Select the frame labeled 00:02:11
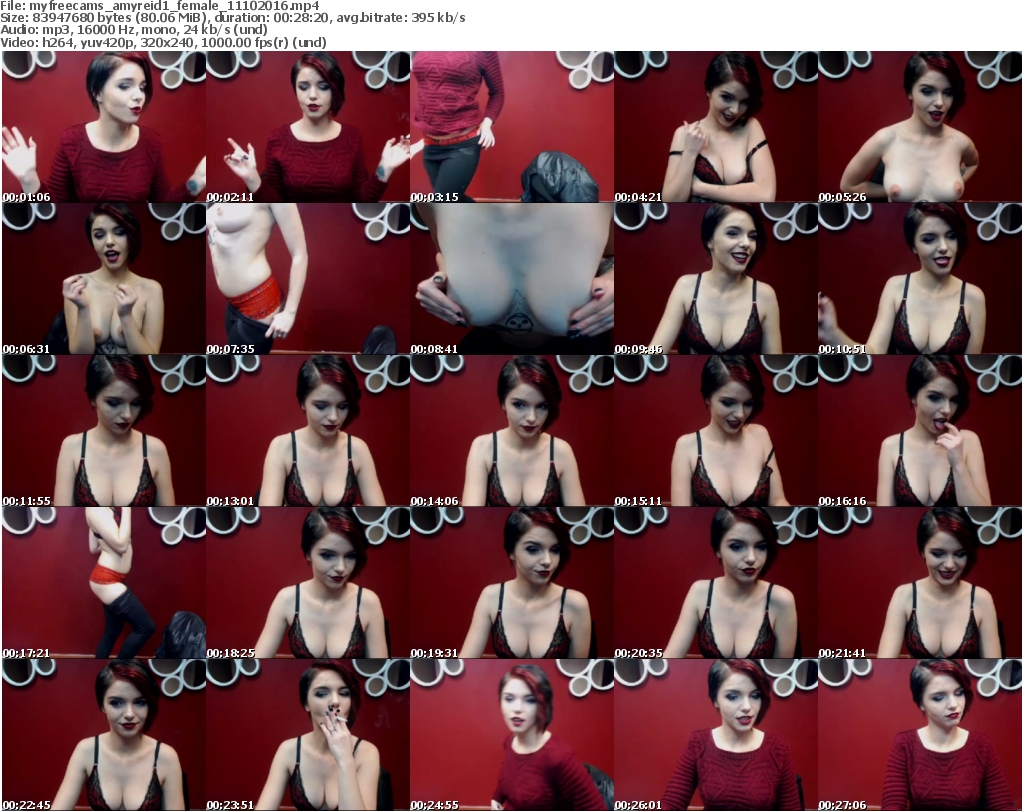 coord(307,127)
